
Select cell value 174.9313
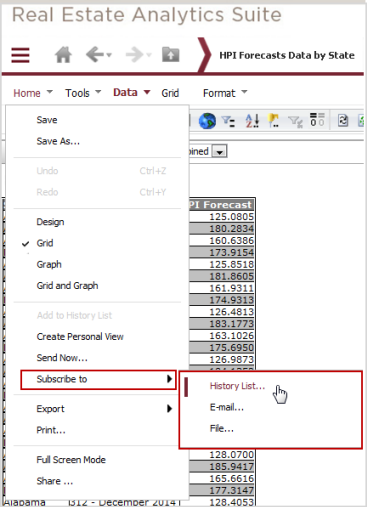pos(231,300)
